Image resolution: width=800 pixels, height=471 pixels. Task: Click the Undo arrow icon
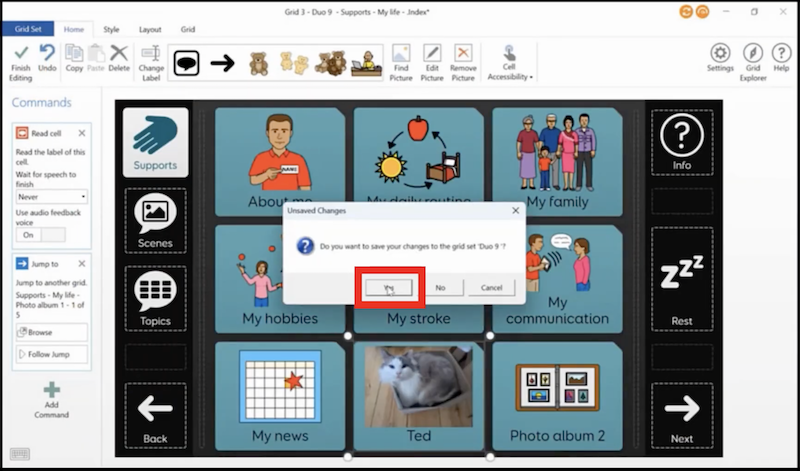[x=47, y=54]
